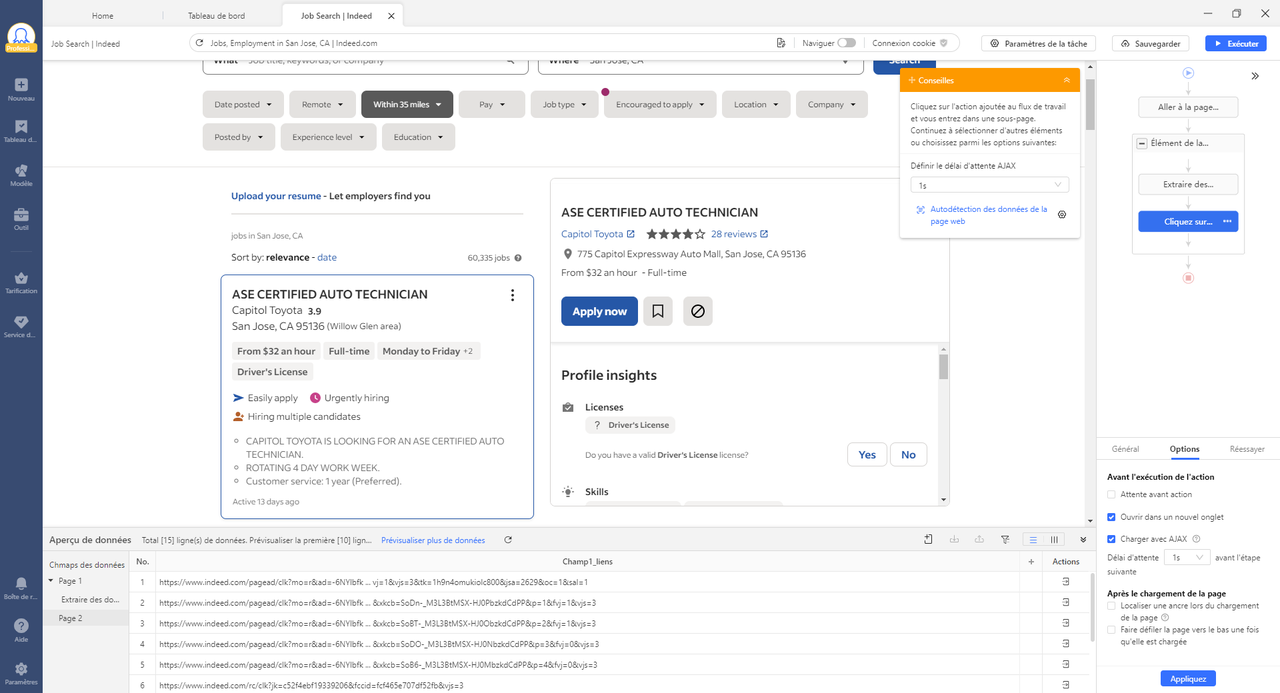The width and height of the screenshot is (1280, 693).
Task: Switch data preview to column view
Action: click(1054, 540)
